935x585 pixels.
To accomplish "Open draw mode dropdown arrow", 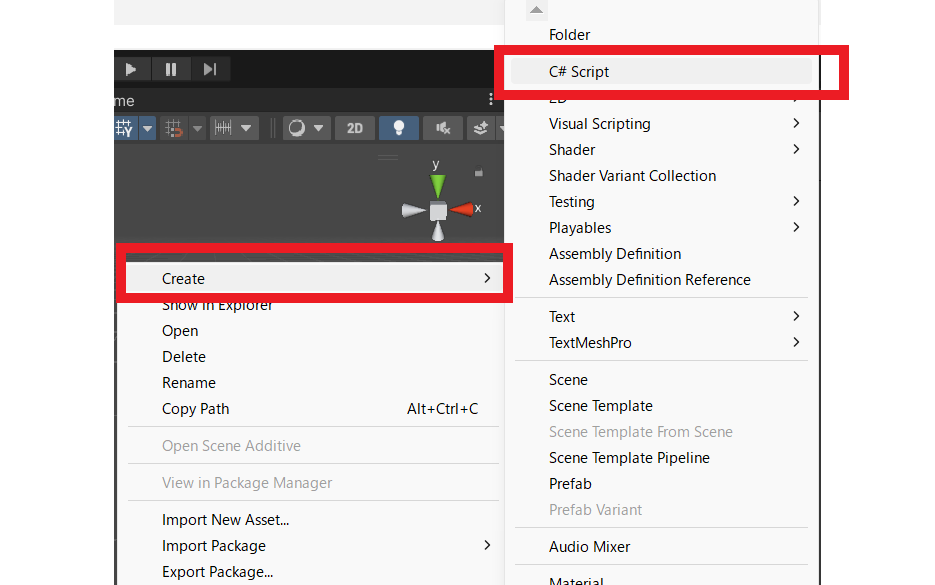I will point(319,128).
